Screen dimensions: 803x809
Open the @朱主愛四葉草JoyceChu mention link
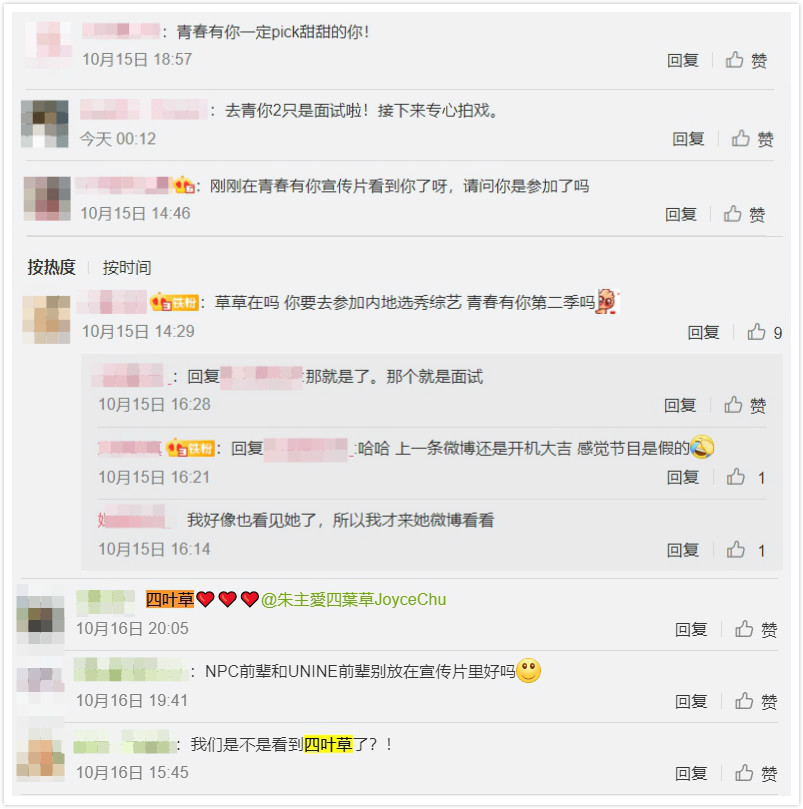(x=354, y=600)
